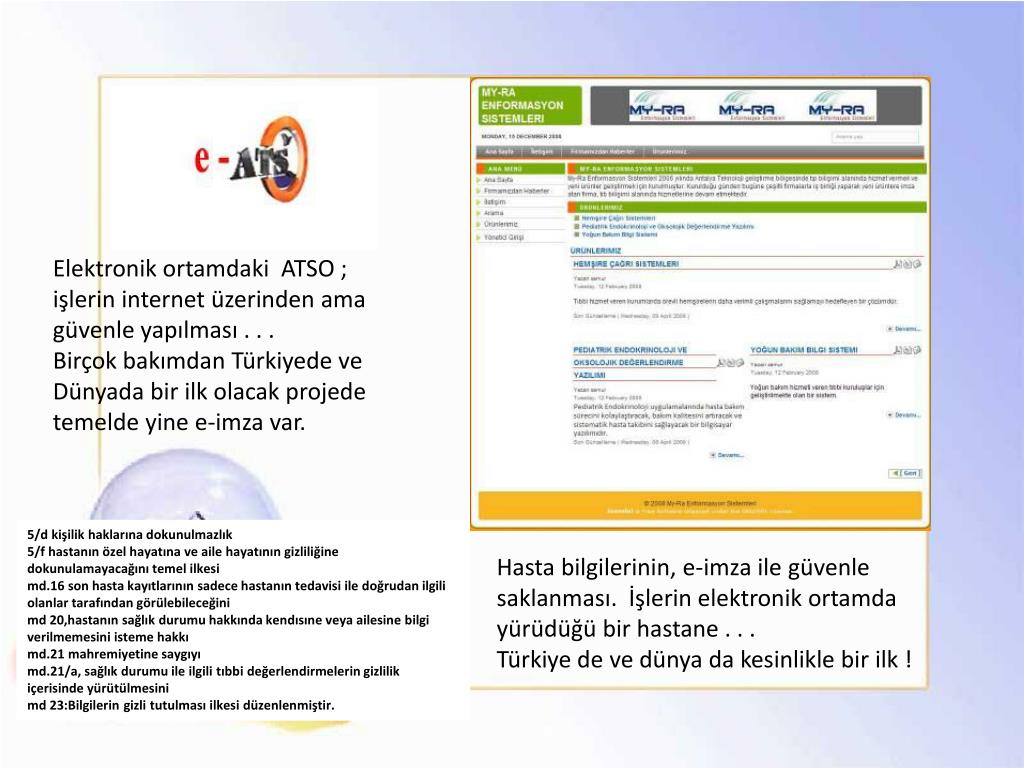Image resolution: width=1024 pixels, height=768 pixels.
Task: Select Ürünlerimiz in the sidebar menu
Action: 501,224
